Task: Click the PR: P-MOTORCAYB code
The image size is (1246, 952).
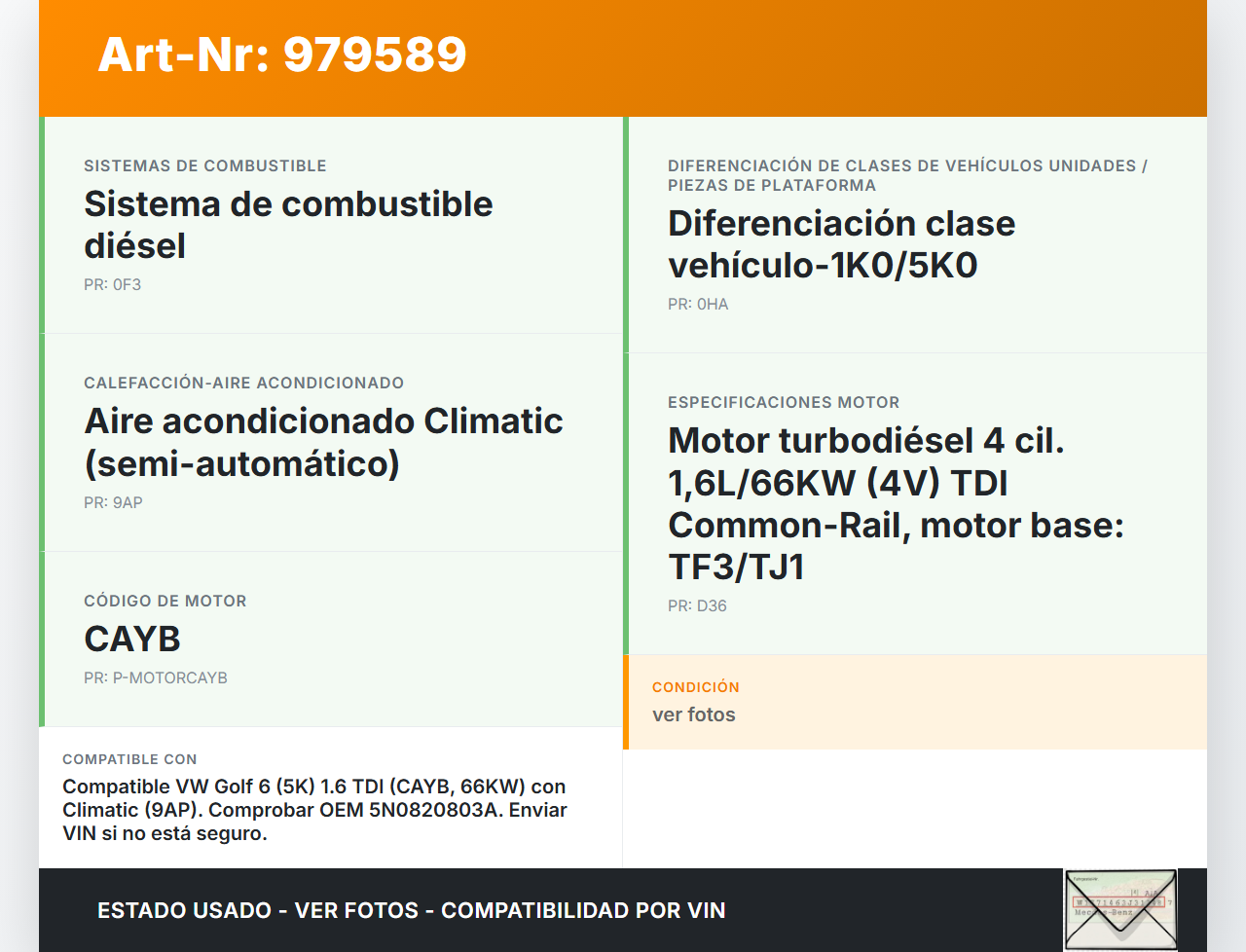Action: 156,678
